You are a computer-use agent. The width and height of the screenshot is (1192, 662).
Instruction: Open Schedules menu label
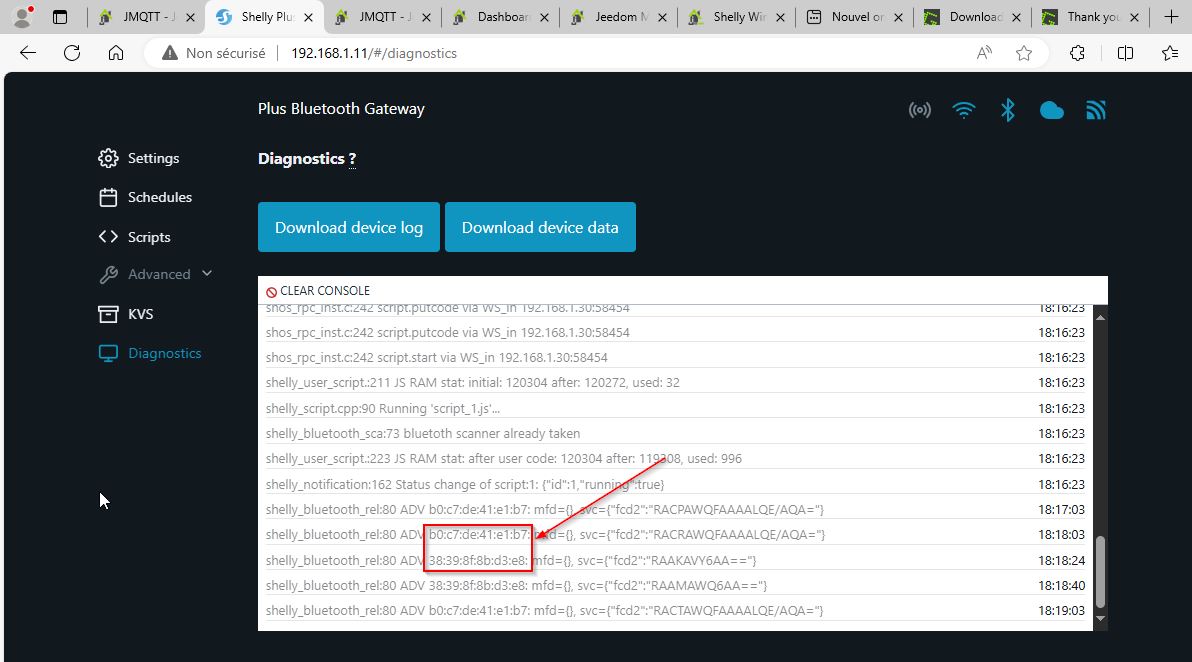pos(160,197)
